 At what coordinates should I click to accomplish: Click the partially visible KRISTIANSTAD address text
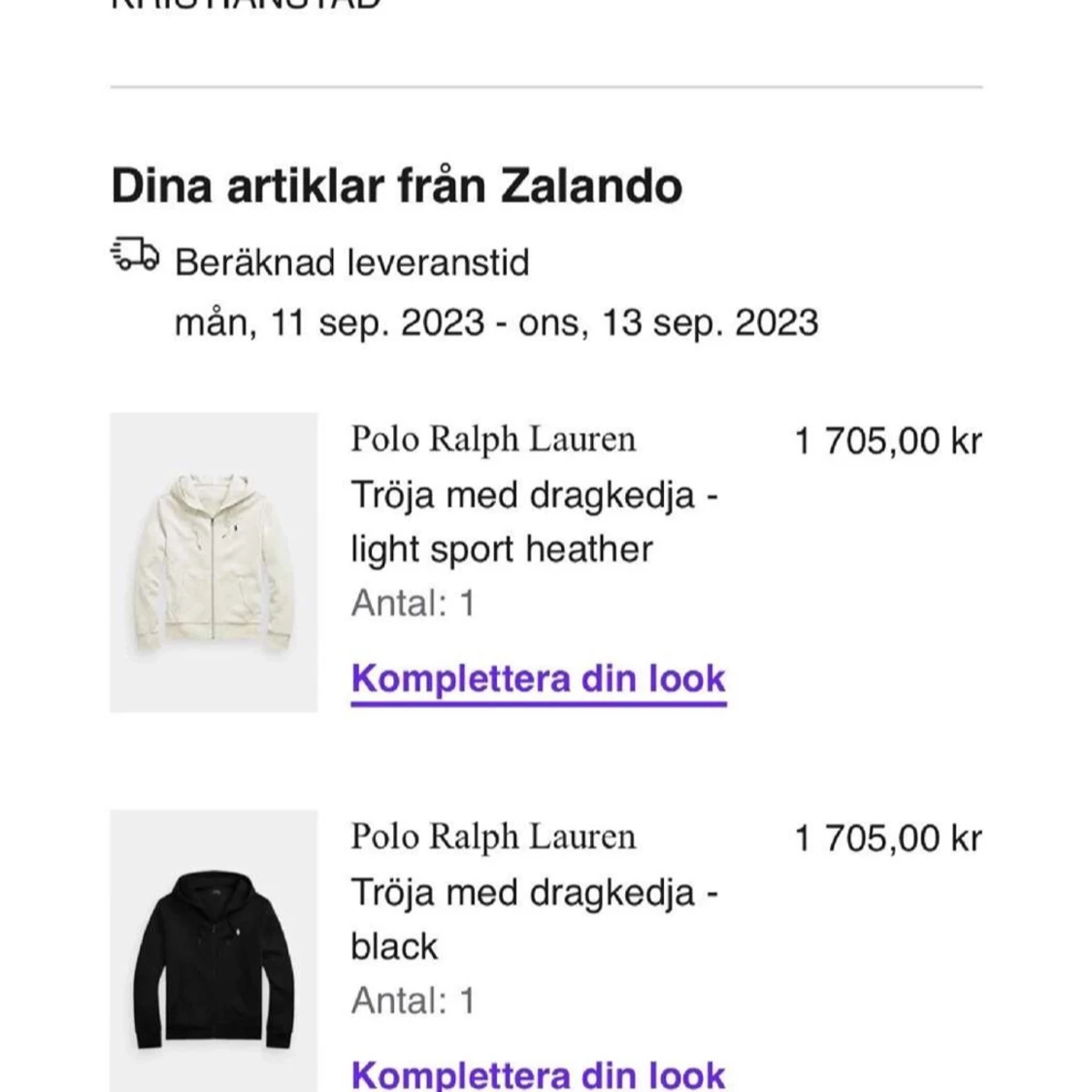(x=246, y=4)
